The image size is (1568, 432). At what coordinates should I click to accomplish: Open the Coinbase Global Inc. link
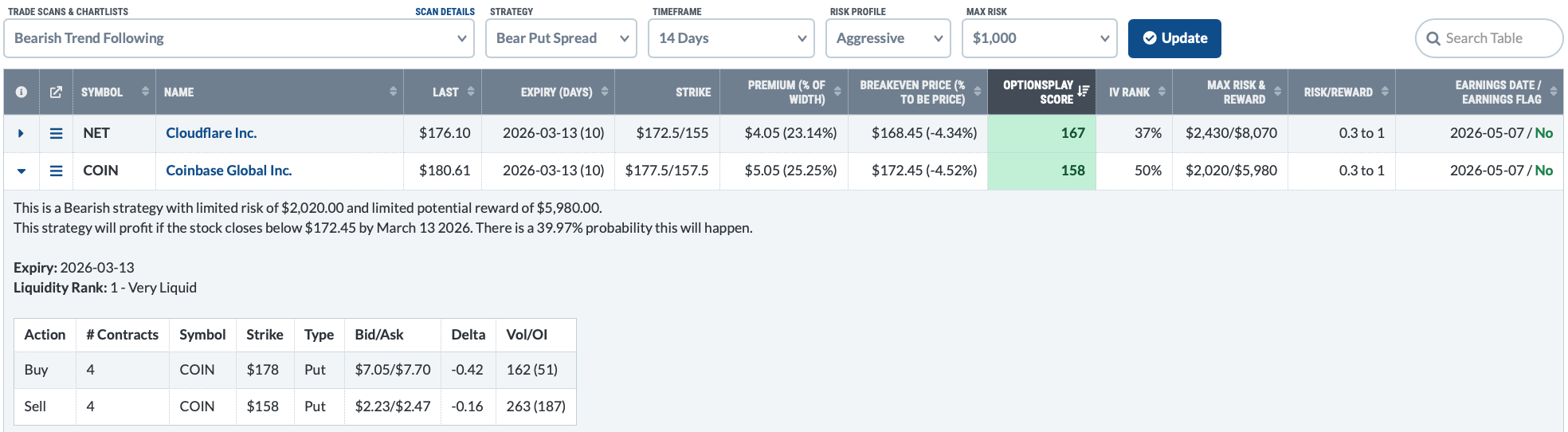pyautogui.click(x=229, y=171)
